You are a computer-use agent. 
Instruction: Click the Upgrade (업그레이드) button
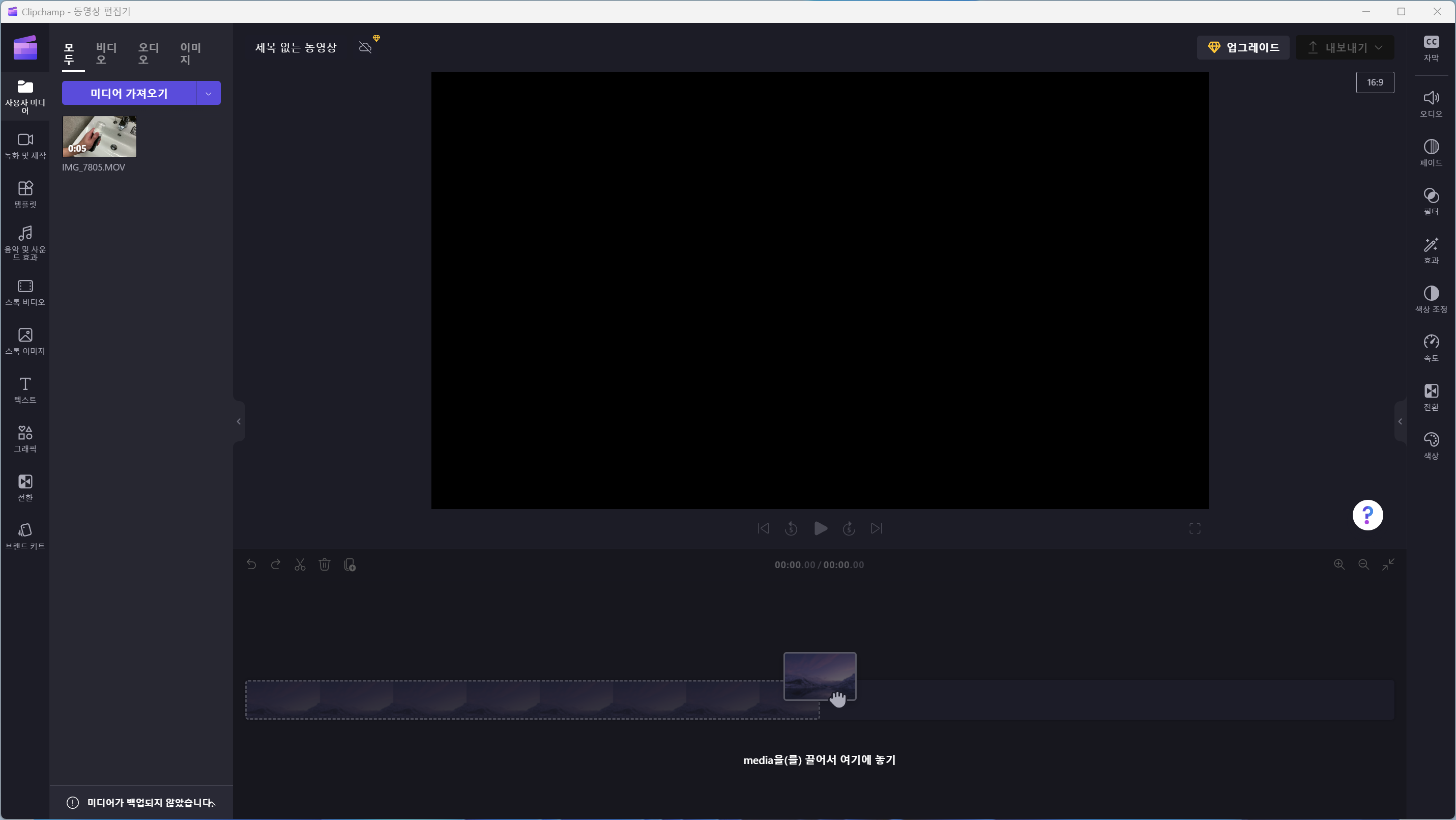(x=1243, y=47)
